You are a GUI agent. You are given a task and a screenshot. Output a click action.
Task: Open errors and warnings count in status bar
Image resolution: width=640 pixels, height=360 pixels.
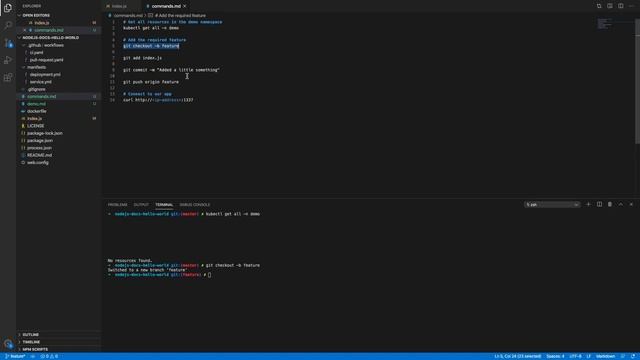49,356
